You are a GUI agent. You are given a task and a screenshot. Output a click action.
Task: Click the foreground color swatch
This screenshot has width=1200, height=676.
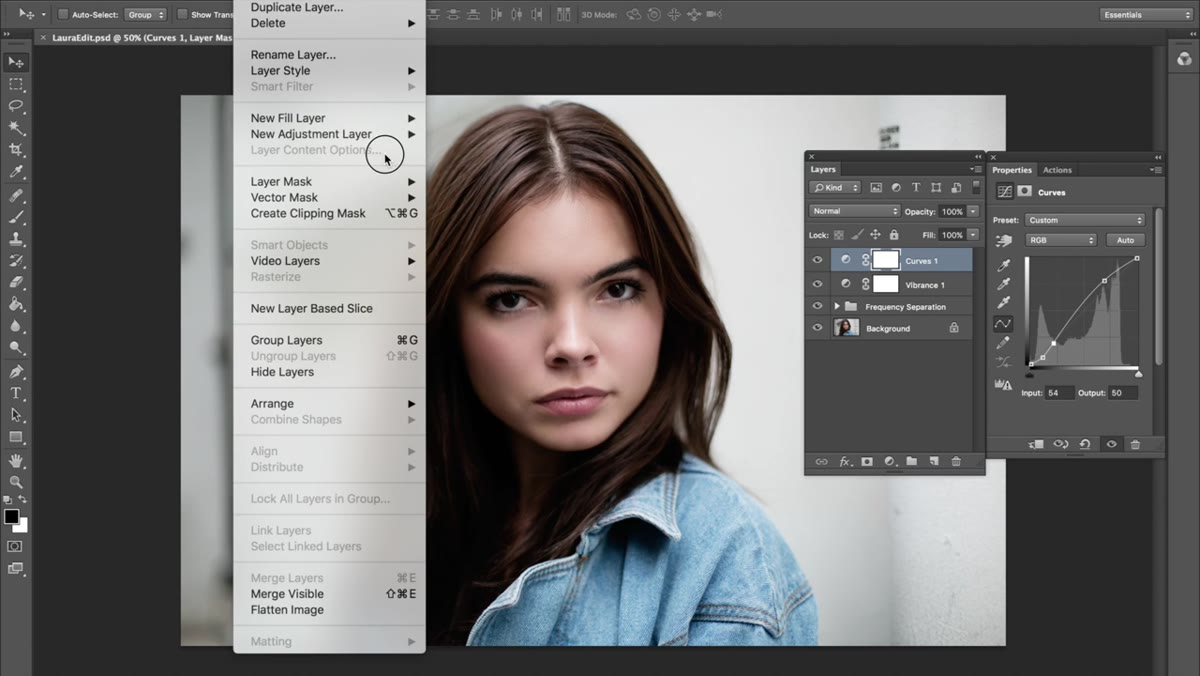(11, 516)
